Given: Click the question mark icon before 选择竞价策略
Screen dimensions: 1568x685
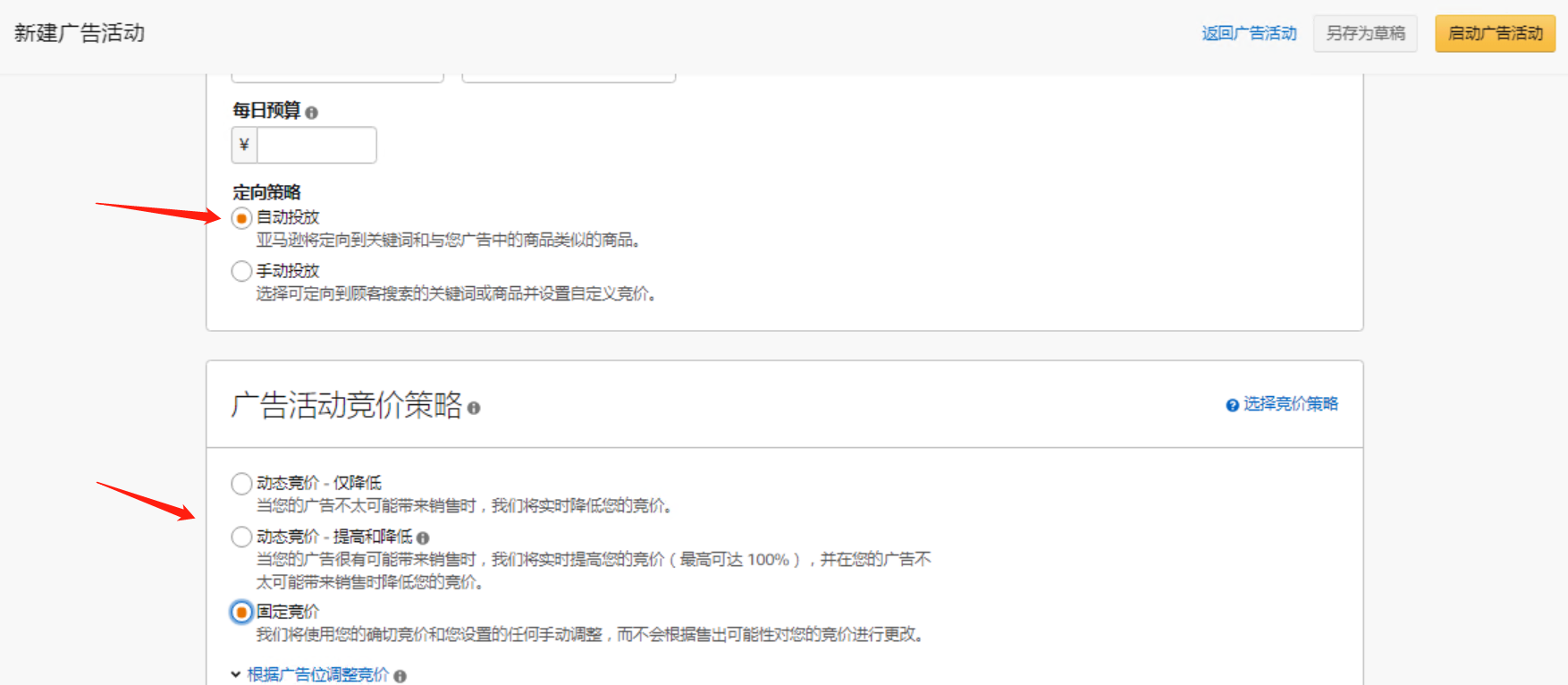Looking at the screenshot, I should tap(1232, 405).
